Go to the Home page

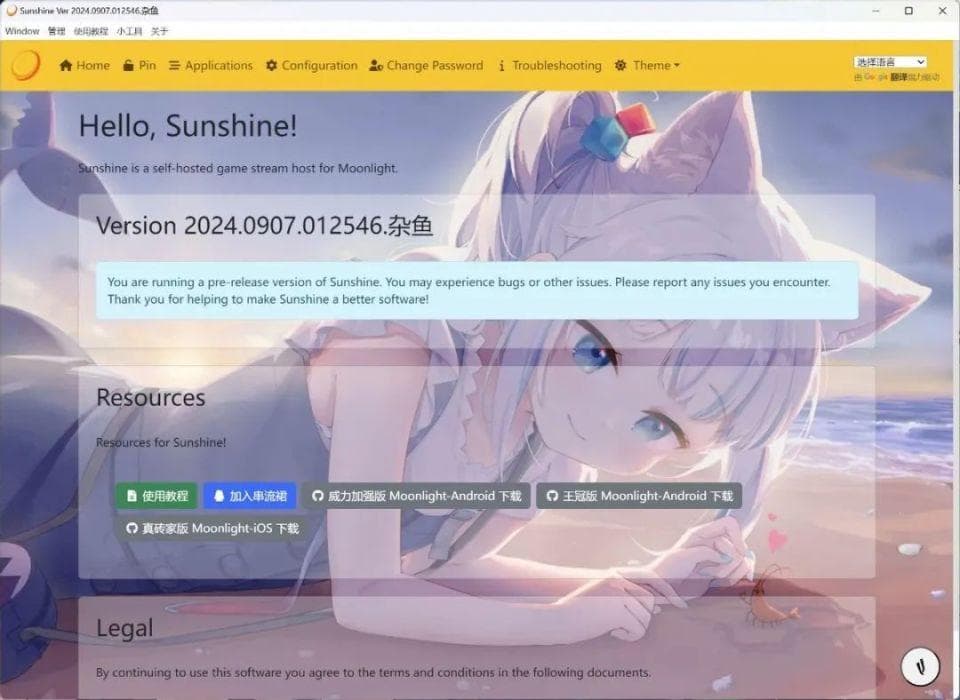pos(84,66)
